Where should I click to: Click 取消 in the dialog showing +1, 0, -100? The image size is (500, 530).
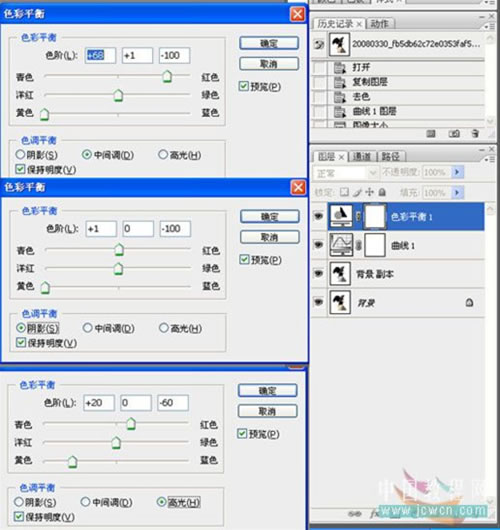coord(270,237)
